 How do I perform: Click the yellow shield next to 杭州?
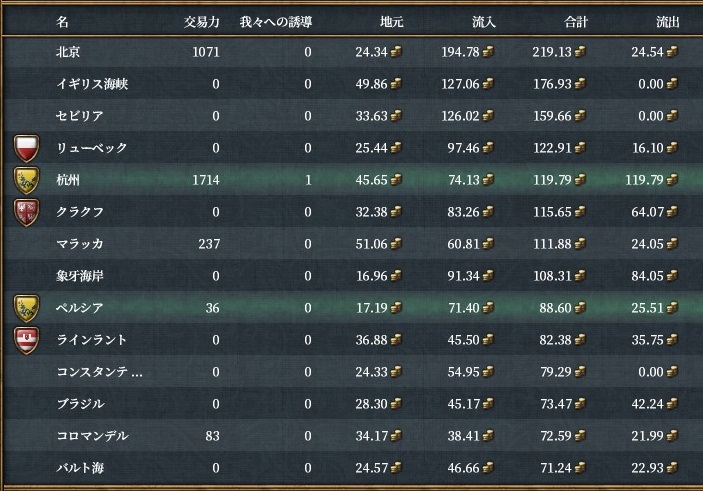[26, 180]
